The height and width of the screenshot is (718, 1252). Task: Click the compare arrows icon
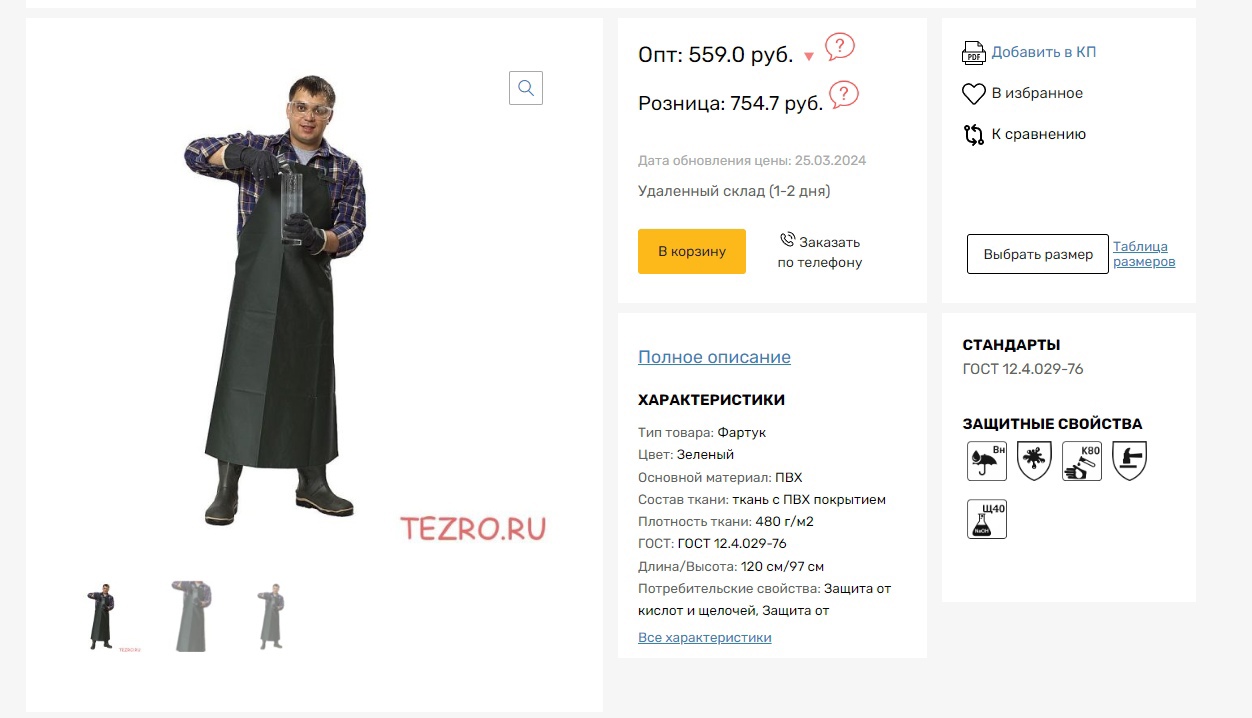(974, 135)
